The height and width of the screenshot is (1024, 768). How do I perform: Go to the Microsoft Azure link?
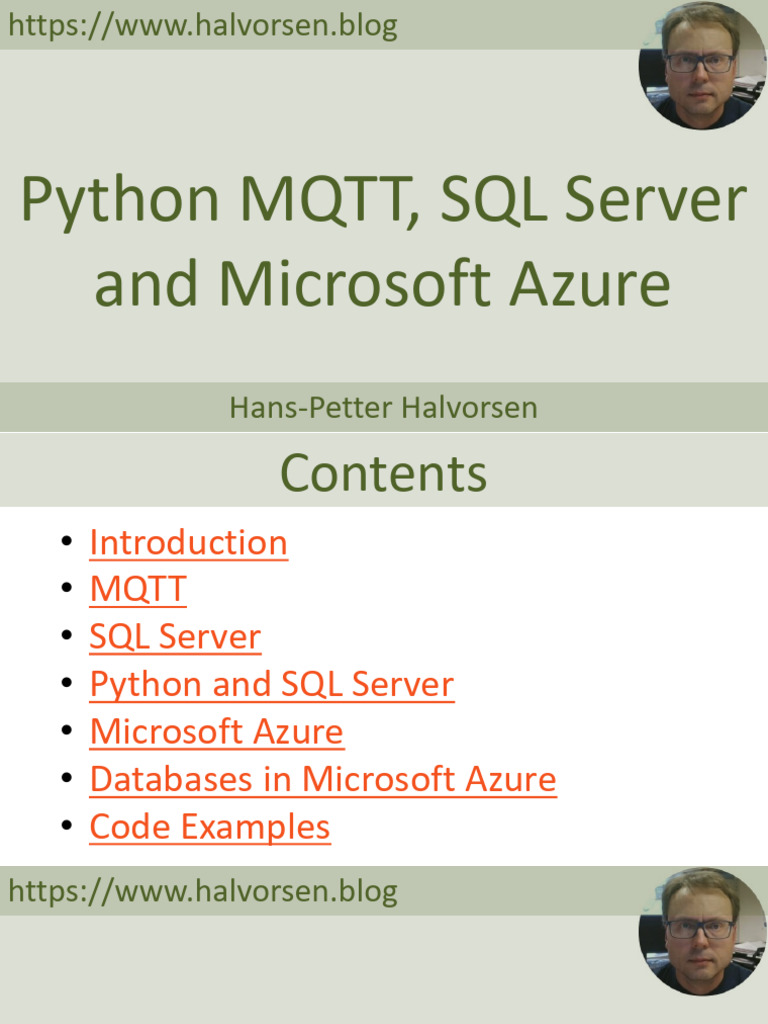(x=216, y=732)
